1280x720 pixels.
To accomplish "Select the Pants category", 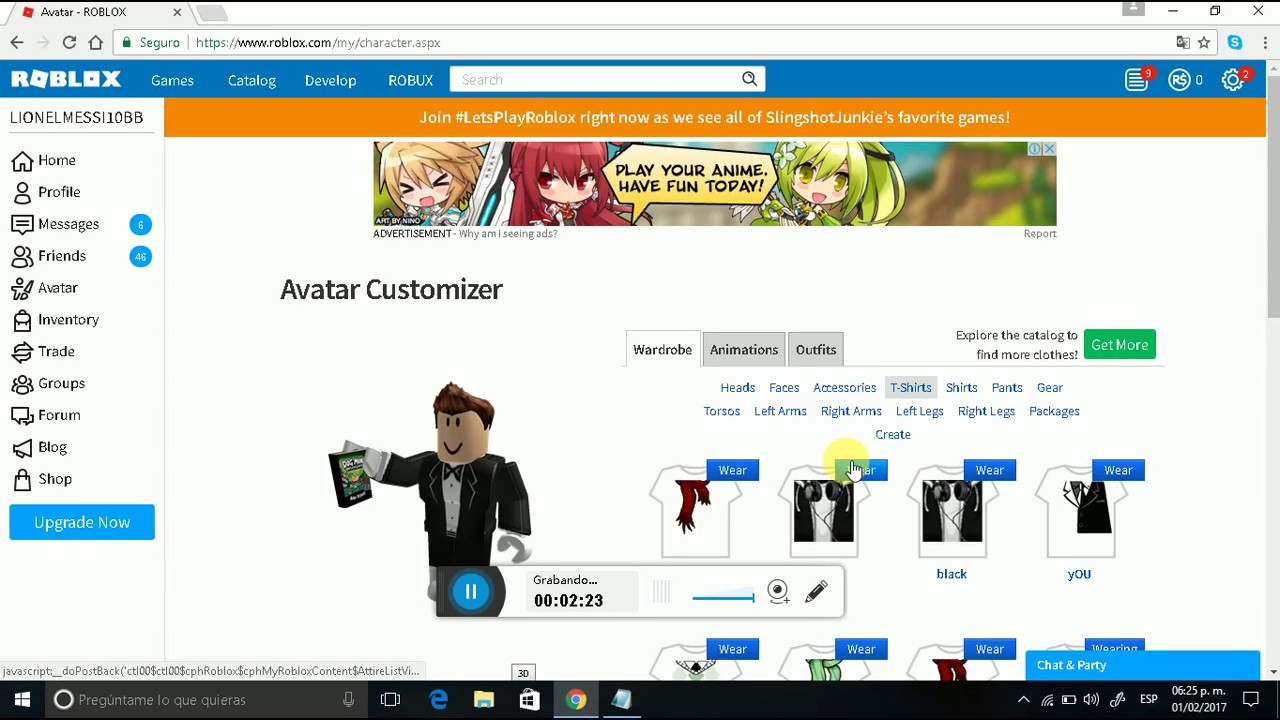I will tap(1007, 388).
